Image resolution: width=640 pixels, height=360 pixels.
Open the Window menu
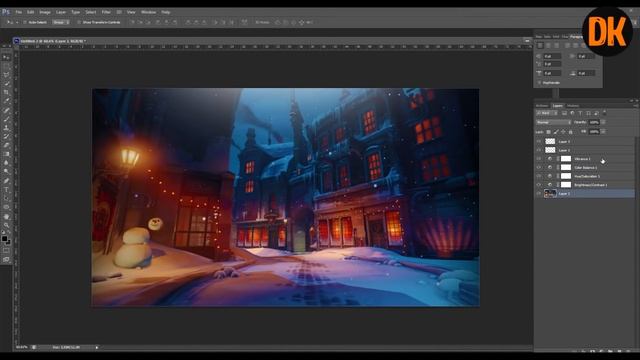(149, 12)
